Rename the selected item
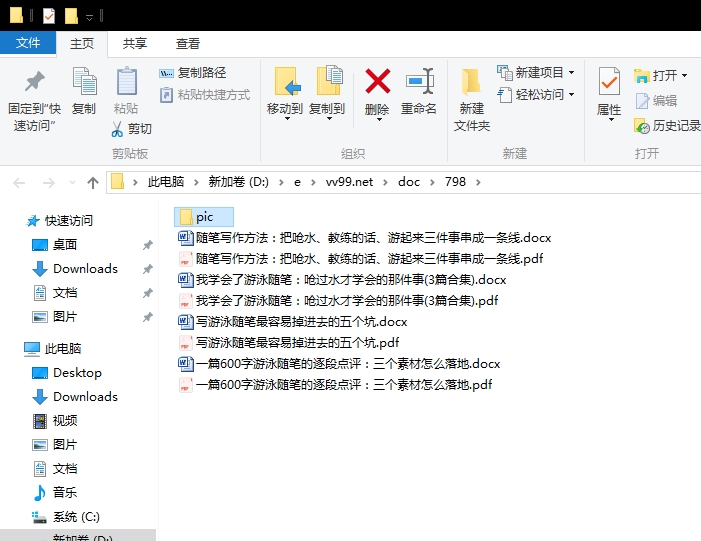 click(419, 92)
